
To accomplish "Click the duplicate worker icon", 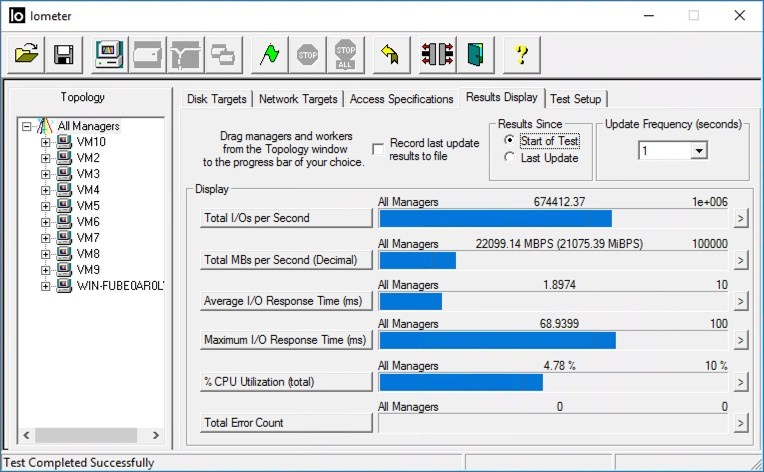I will pos(223,55).
